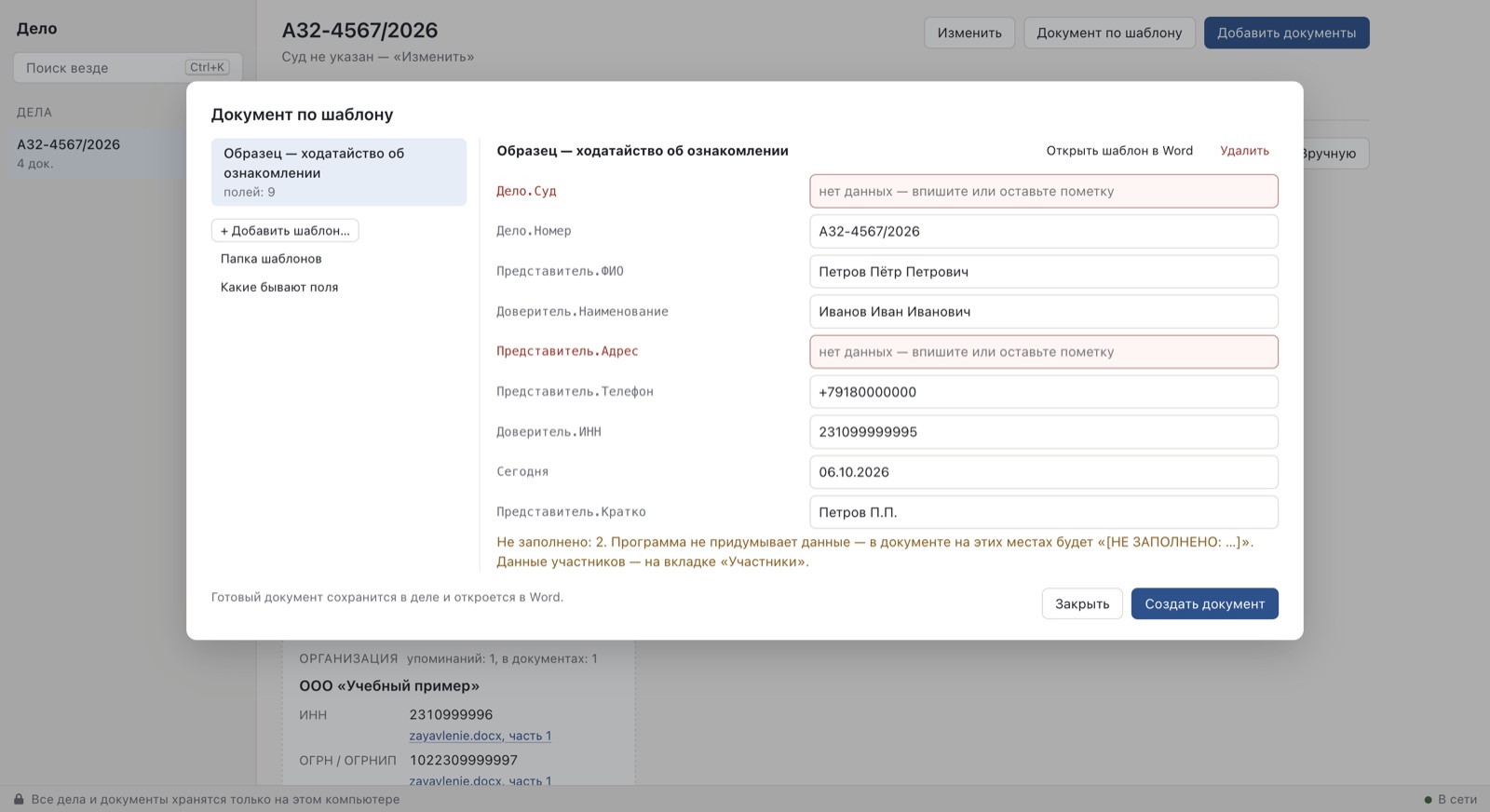Screen dimensions: 1490x812
Task: Click the Доверитель.Наименование field with Иванов Иван Иванович
Action: (1044, 312)
